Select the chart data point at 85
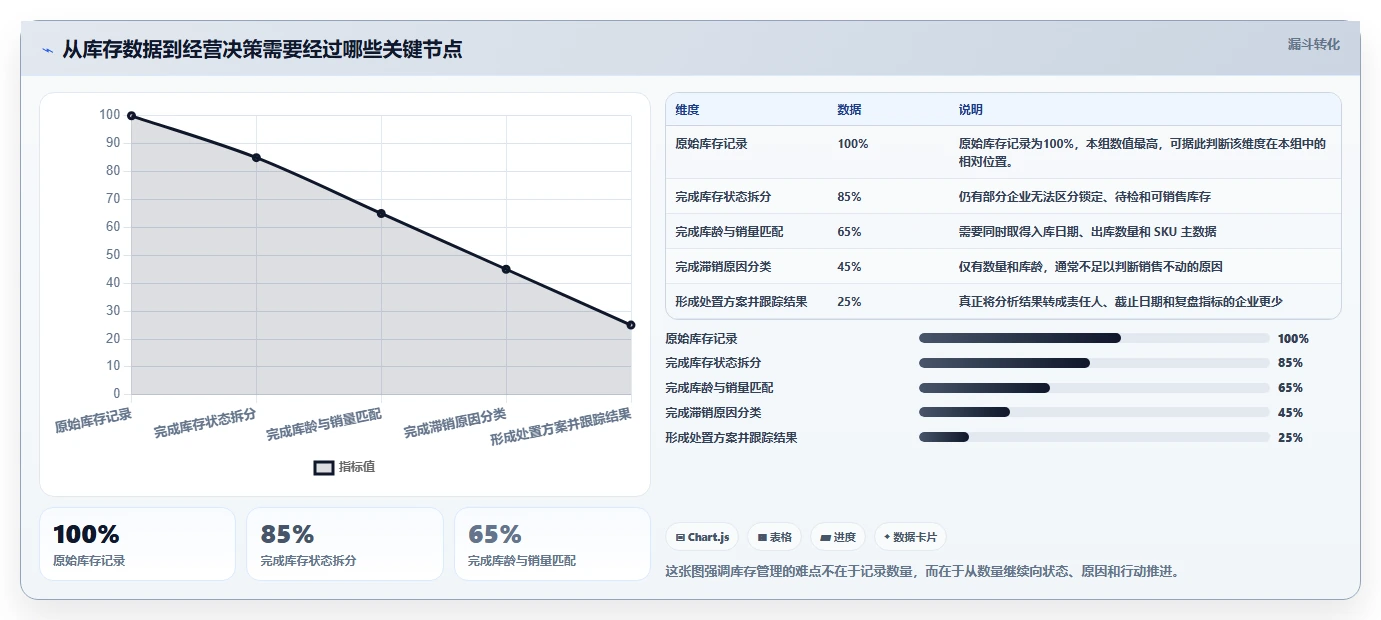 pyautogui.click(x=256, y=158)
